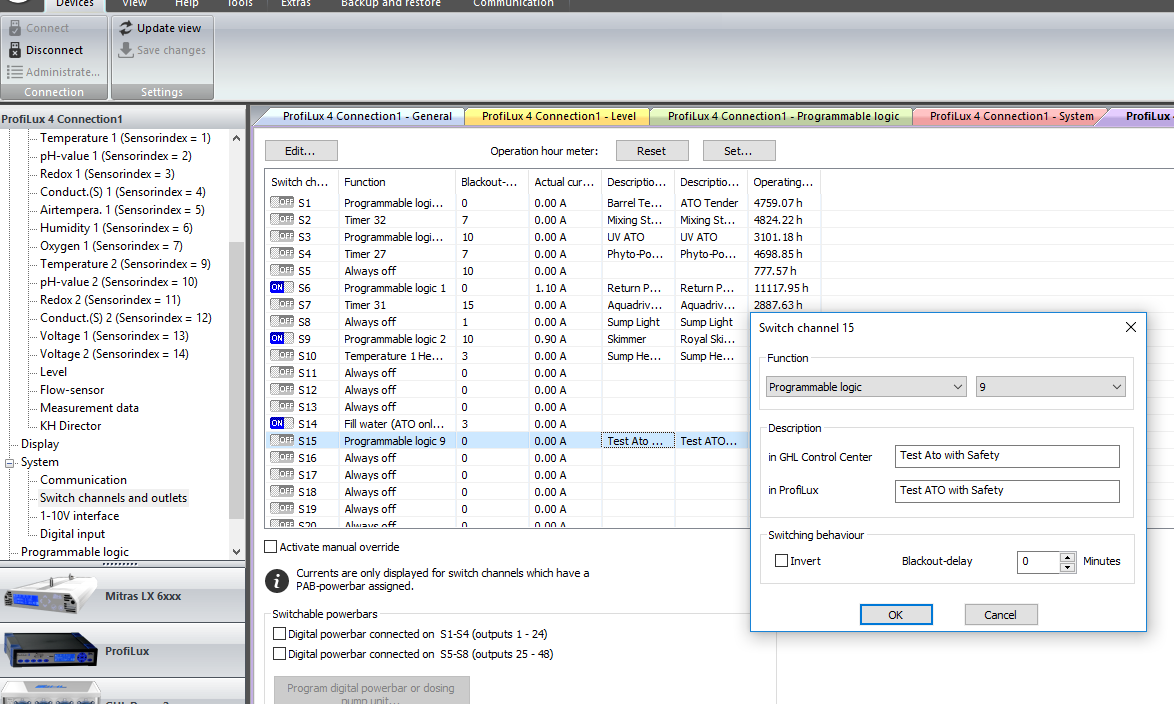Open the Help menu
This screenshot has height=704, width=1174.
[187, 4]
